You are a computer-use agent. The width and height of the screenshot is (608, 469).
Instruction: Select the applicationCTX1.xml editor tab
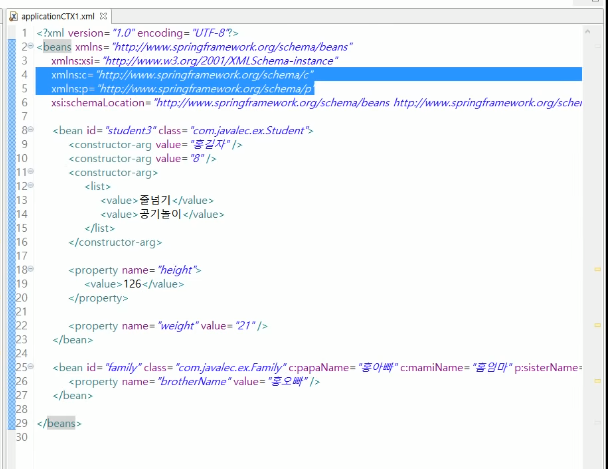[58, 16]
